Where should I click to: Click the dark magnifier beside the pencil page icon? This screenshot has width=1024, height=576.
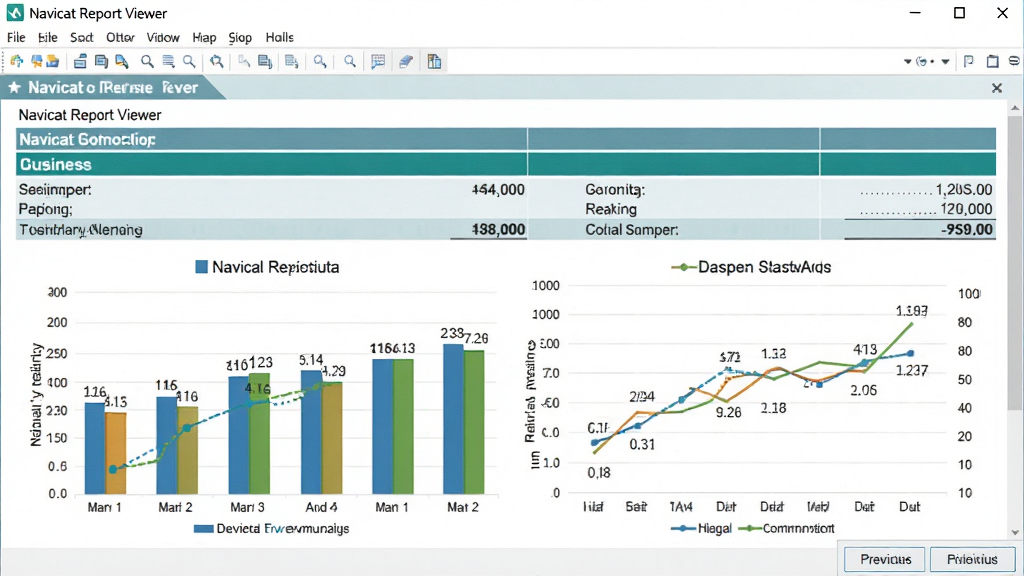click(148, 61)
